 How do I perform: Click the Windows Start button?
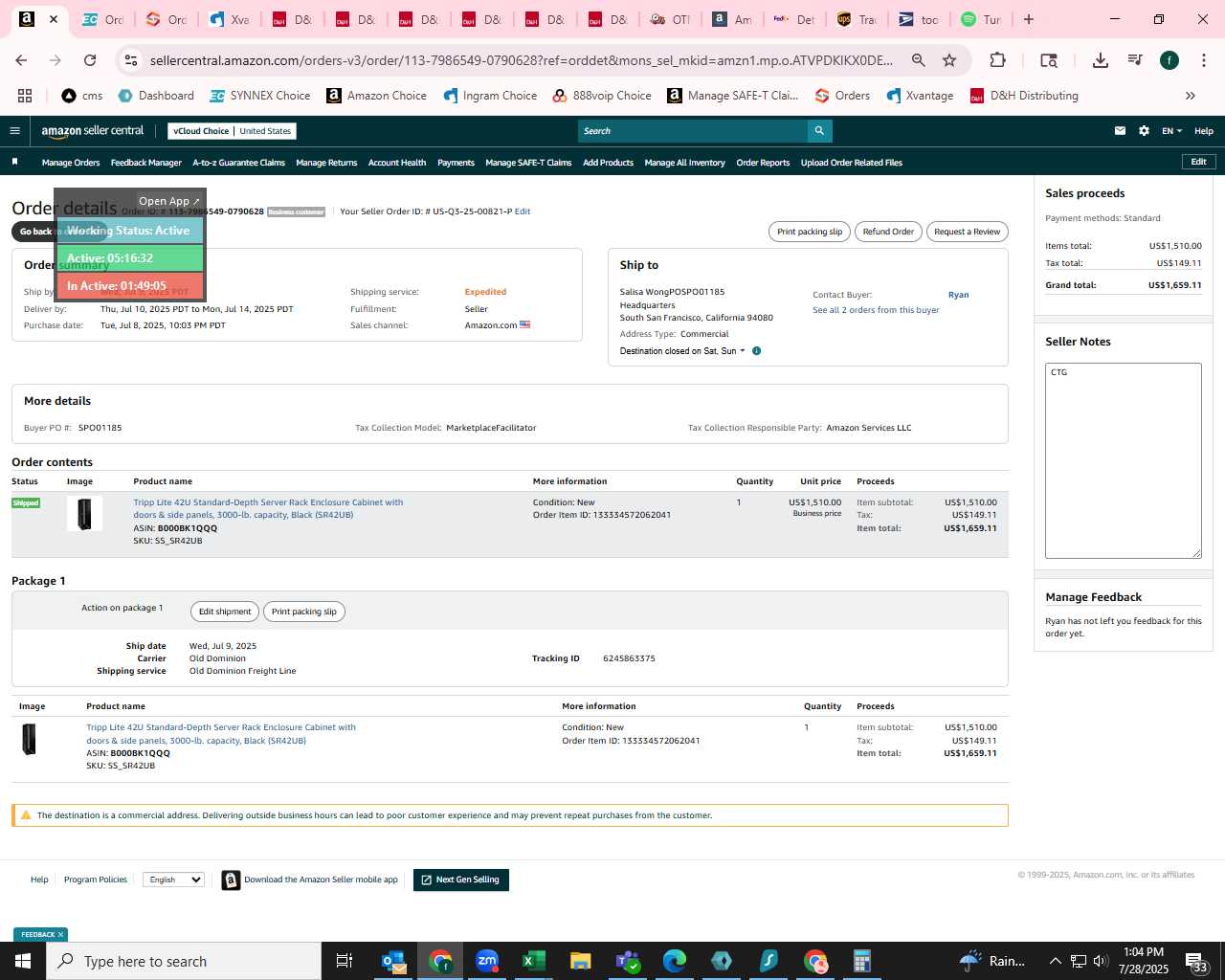point(23,961)
